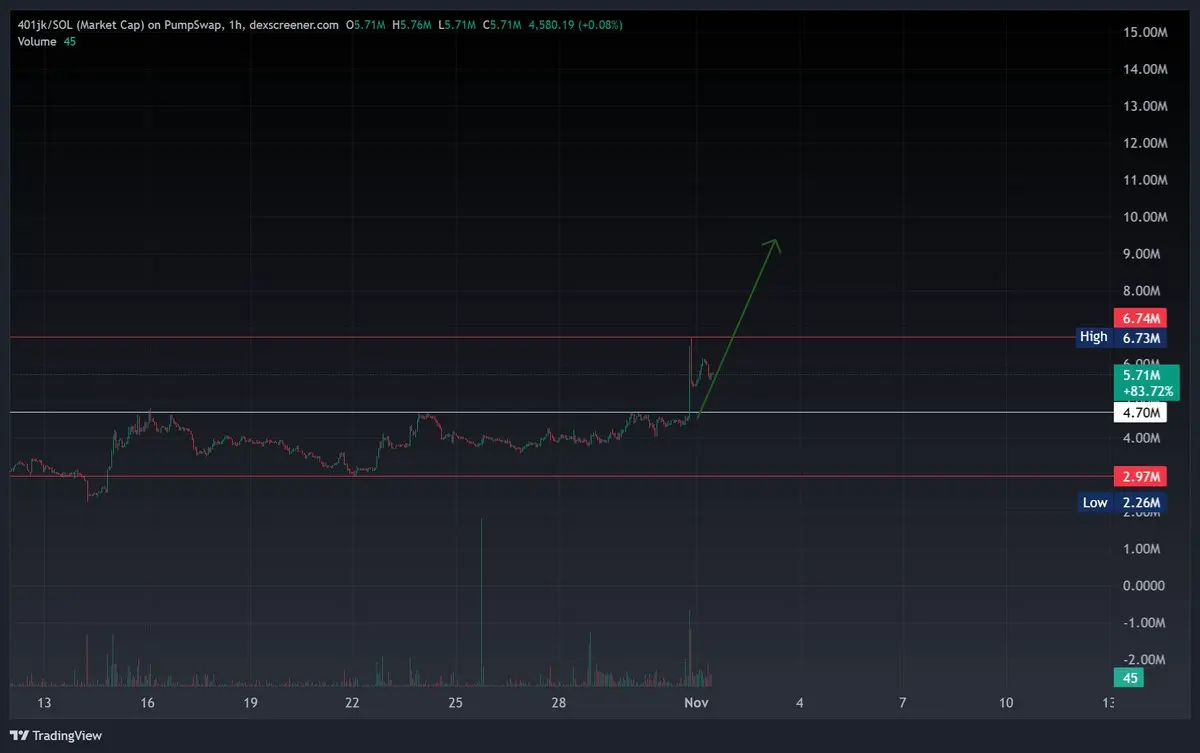Click the TradingView logo
Screen dimensions: 1200x753
pos(56,735)
